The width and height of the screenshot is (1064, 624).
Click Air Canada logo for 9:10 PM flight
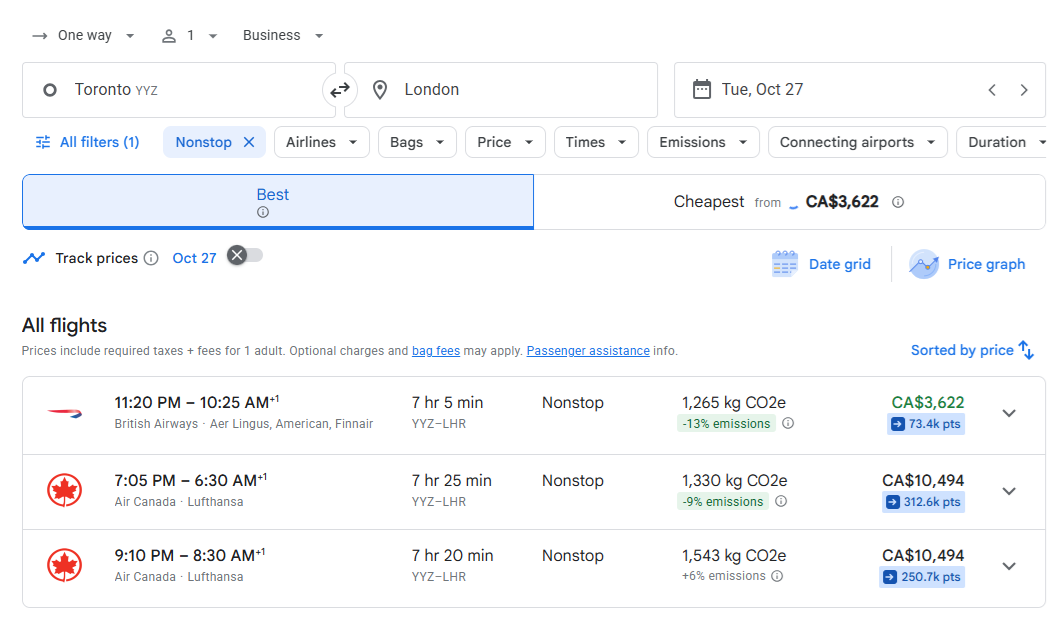coord(64,566)
